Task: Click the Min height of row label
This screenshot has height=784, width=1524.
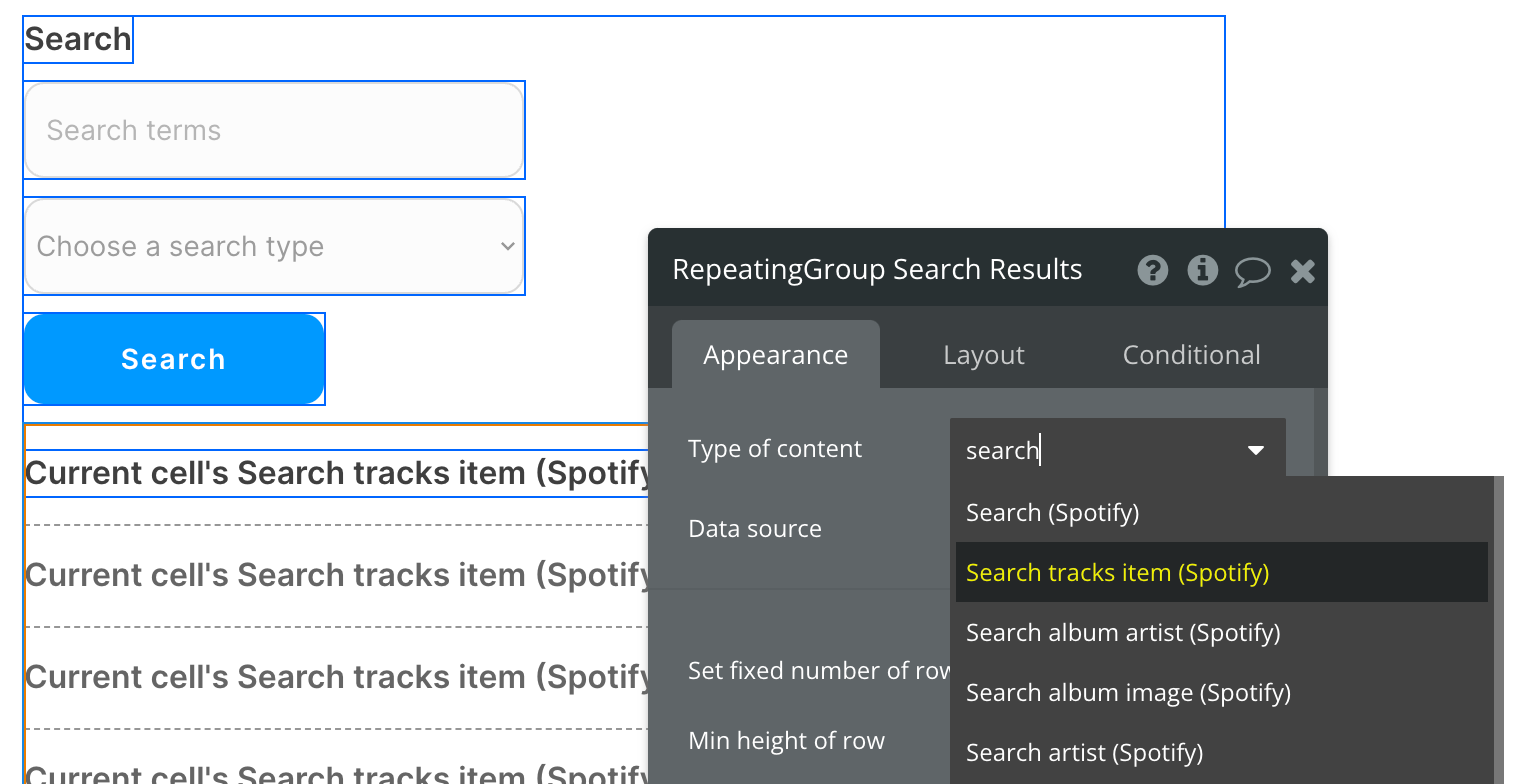Action: pyautogui.click(x=787, y=741)
